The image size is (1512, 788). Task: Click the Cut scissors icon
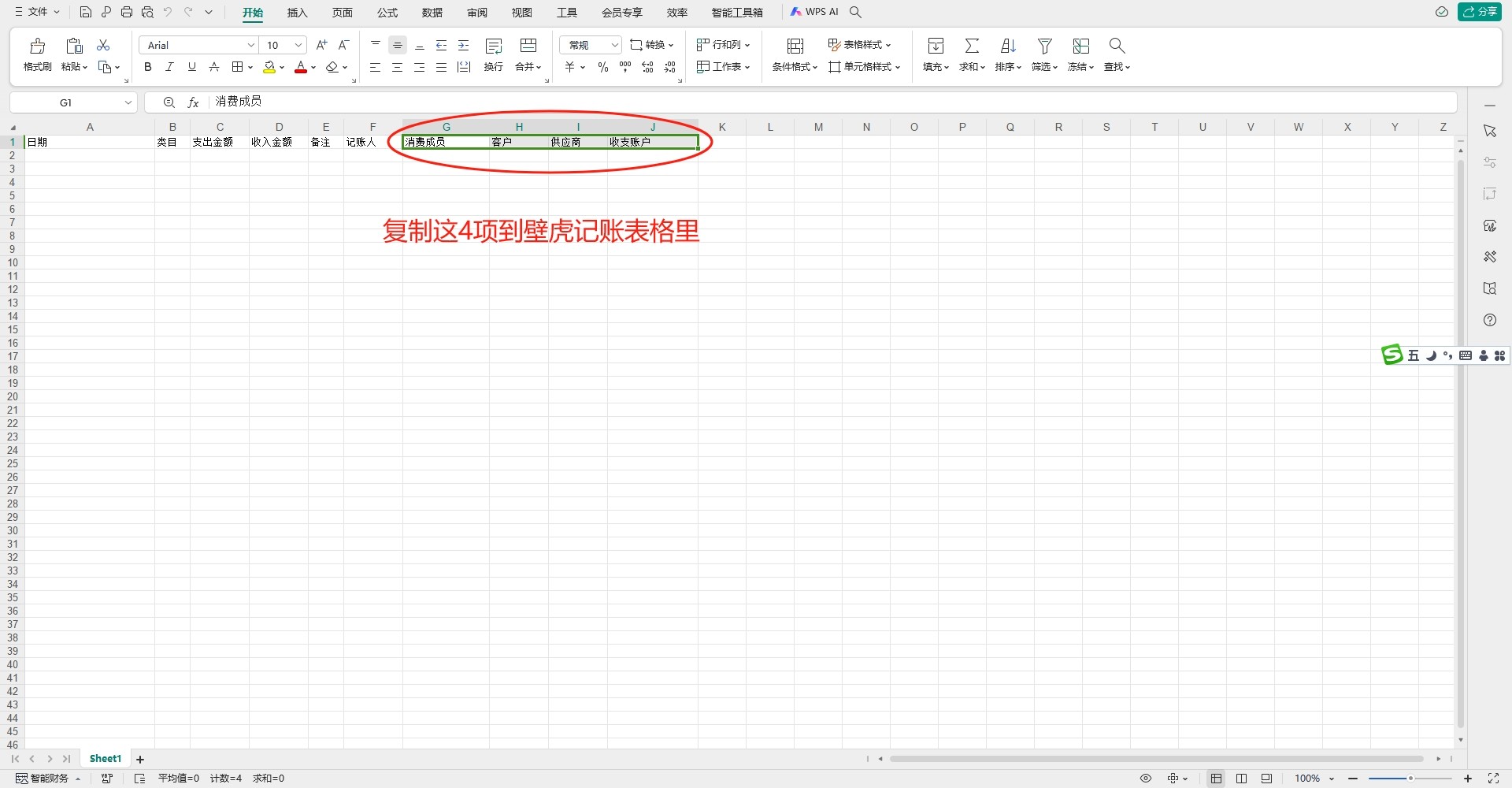pyautogui.click(x=103, y=46)
